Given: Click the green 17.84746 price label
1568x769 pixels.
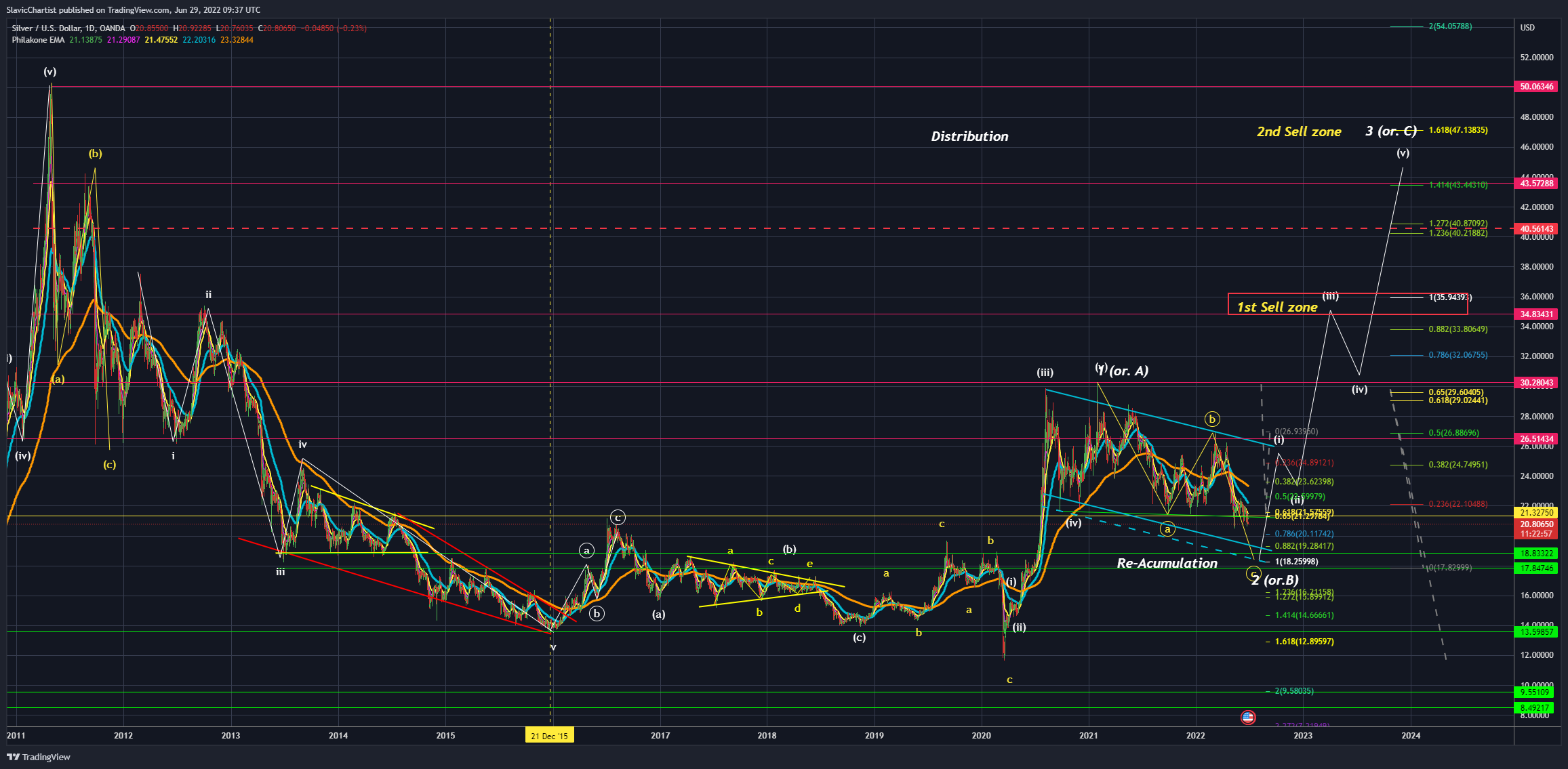Looking at the screenshot, I should coord(1536,568).
